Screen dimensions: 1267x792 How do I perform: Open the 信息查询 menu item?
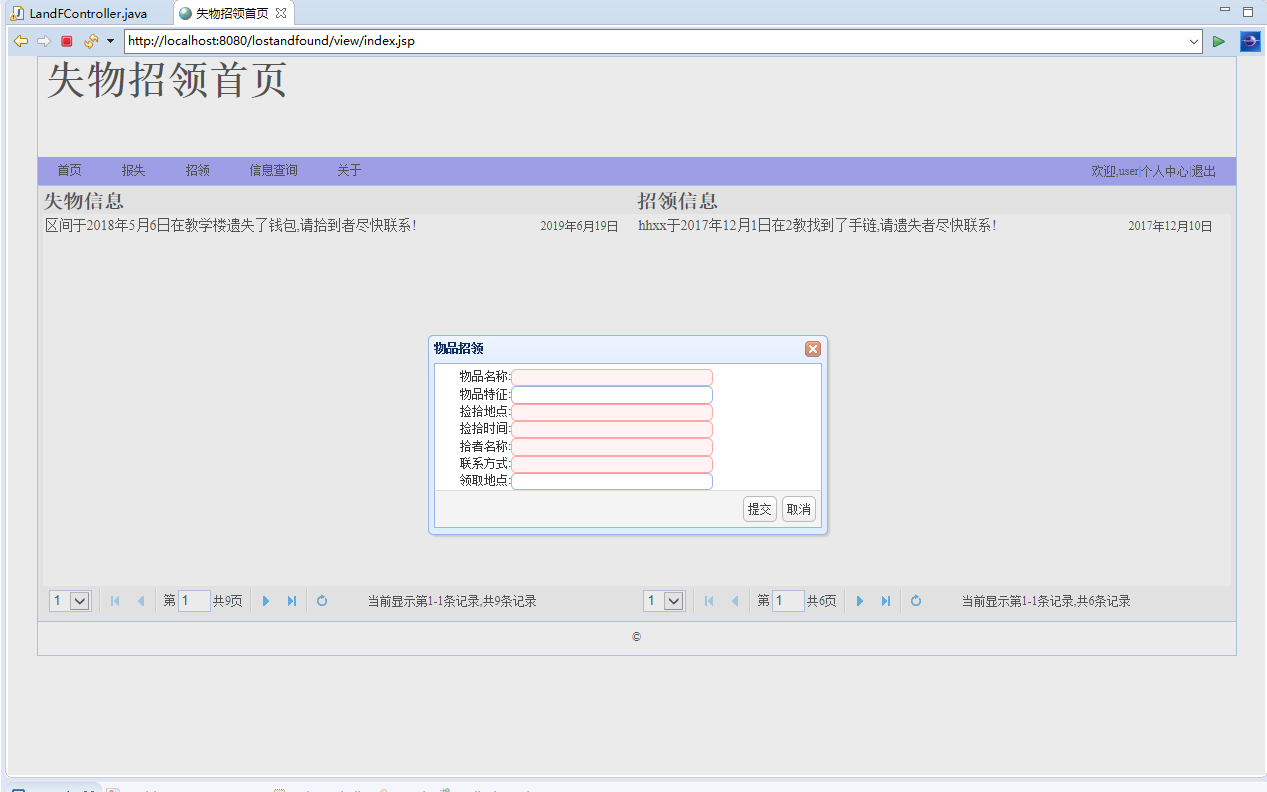273,171
